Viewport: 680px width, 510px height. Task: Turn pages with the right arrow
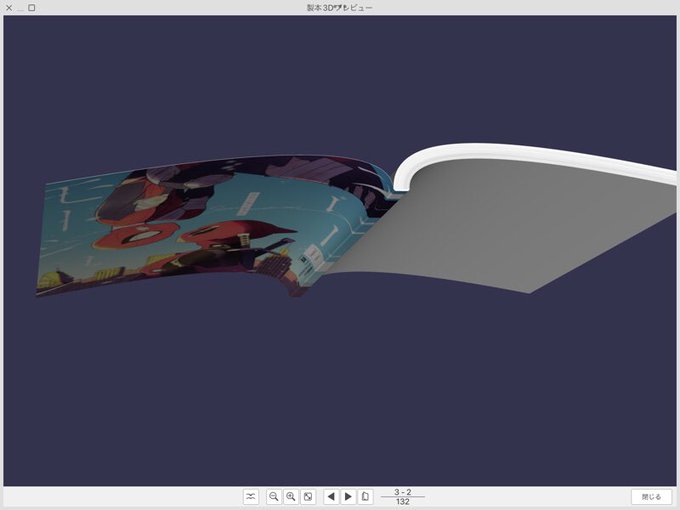(x=348, y=497)
